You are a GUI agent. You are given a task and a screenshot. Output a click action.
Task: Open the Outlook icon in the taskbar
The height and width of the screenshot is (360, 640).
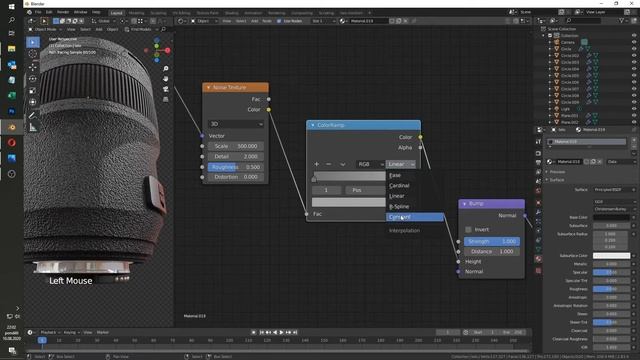11,64
